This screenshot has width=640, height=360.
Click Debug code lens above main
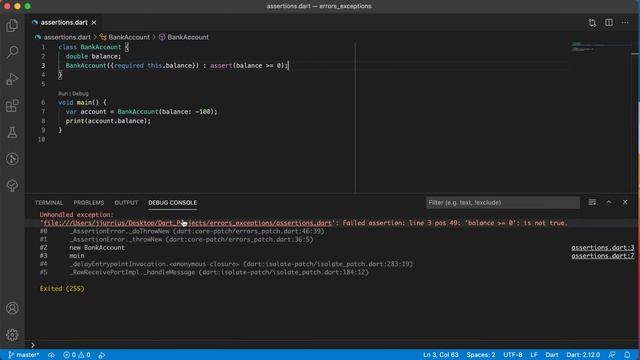[x=80, y=93]
